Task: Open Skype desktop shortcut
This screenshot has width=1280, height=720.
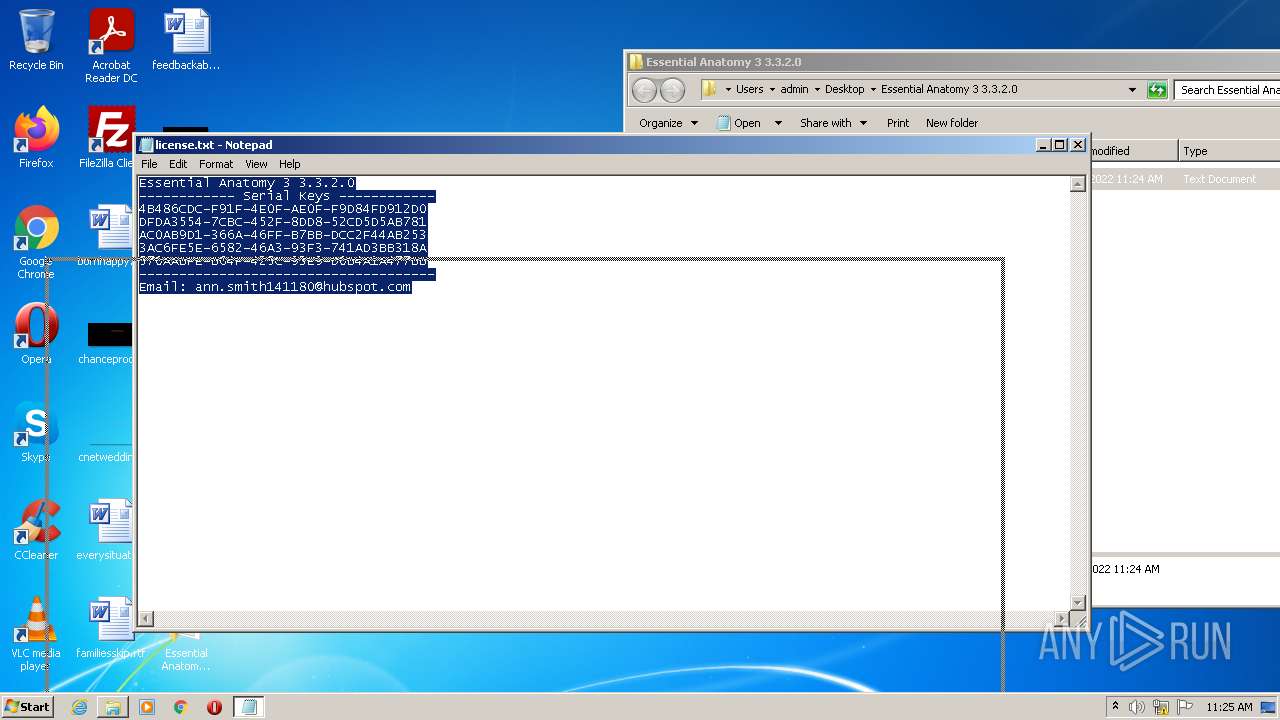Action: (x=36, y=432)
